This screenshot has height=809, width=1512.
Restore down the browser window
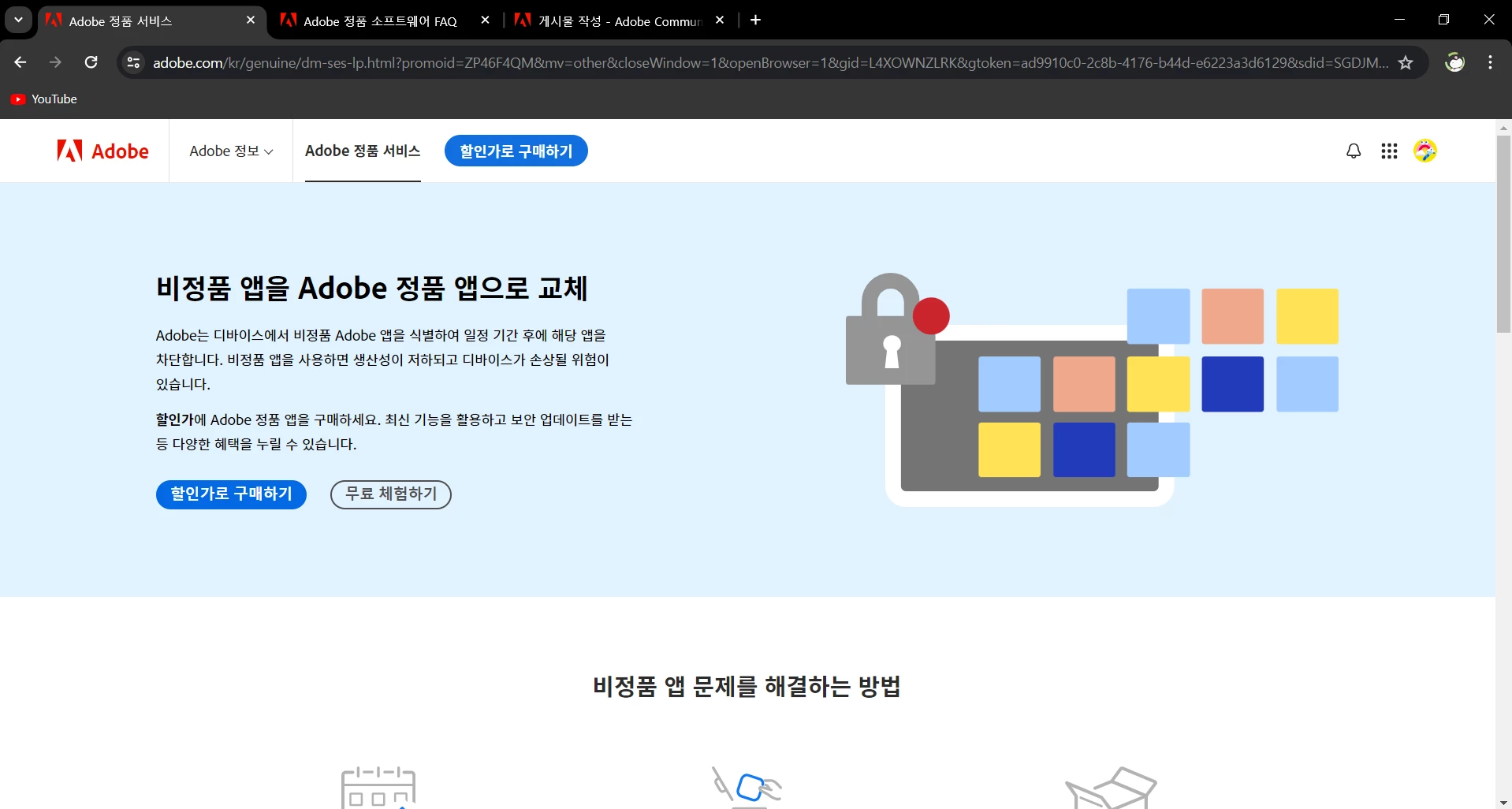[x=1443, y=20]
